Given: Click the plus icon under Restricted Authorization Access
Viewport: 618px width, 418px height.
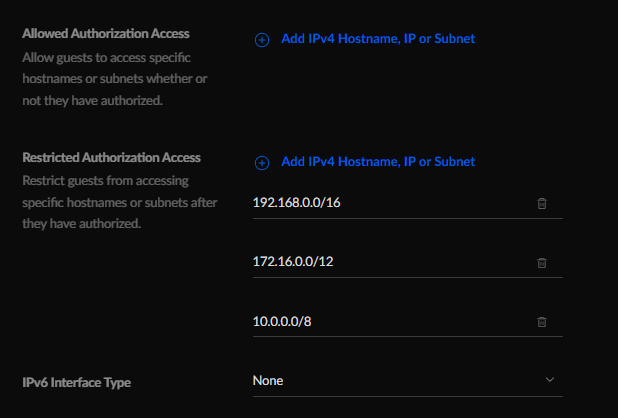Looking at the screenshot, I should [262, 163].
